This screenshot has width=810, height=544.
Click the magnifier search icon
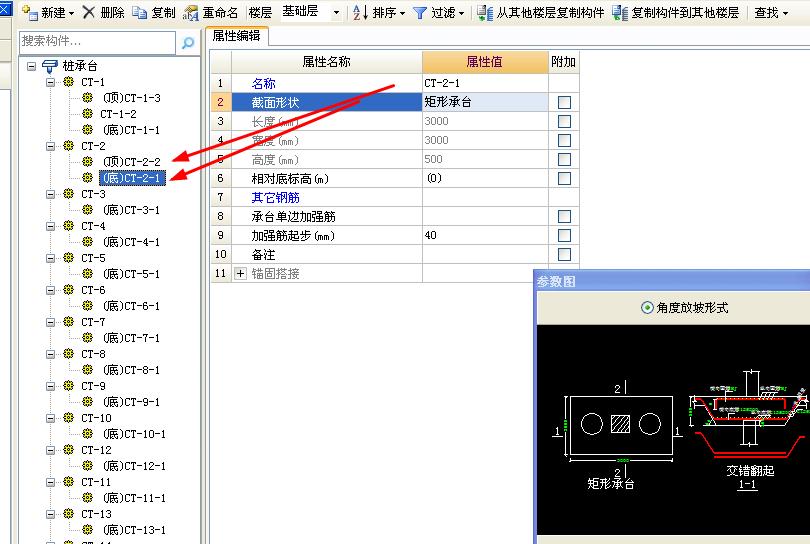coord(188,42)
